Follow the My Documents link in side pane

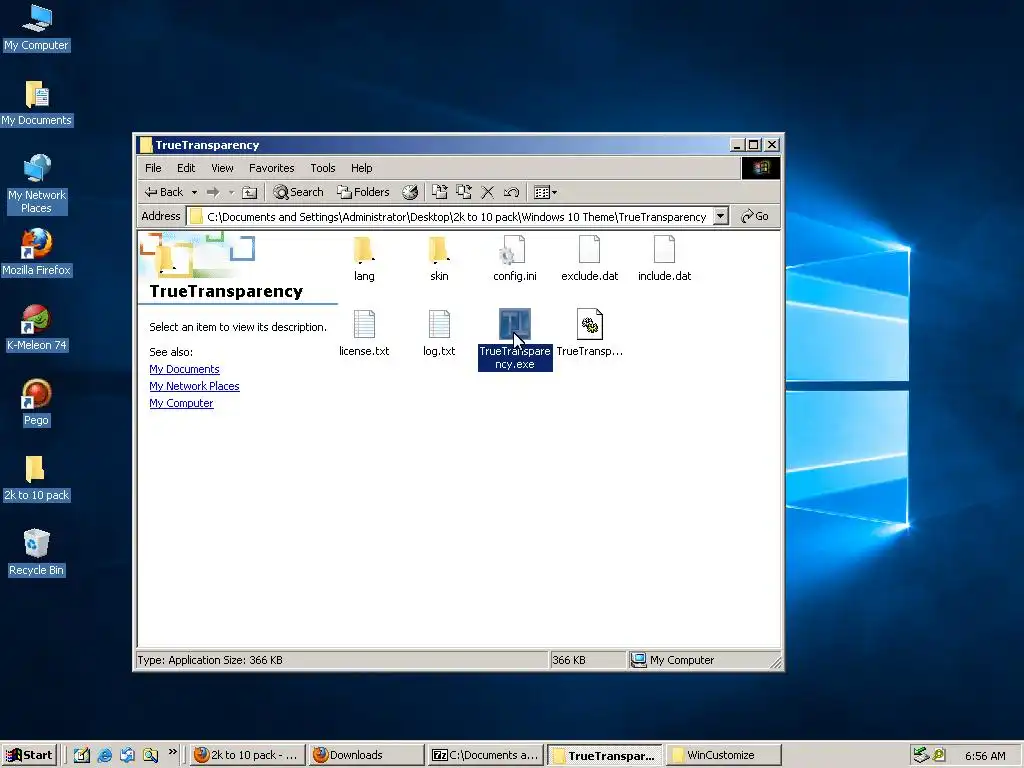(x=184, y=369)
